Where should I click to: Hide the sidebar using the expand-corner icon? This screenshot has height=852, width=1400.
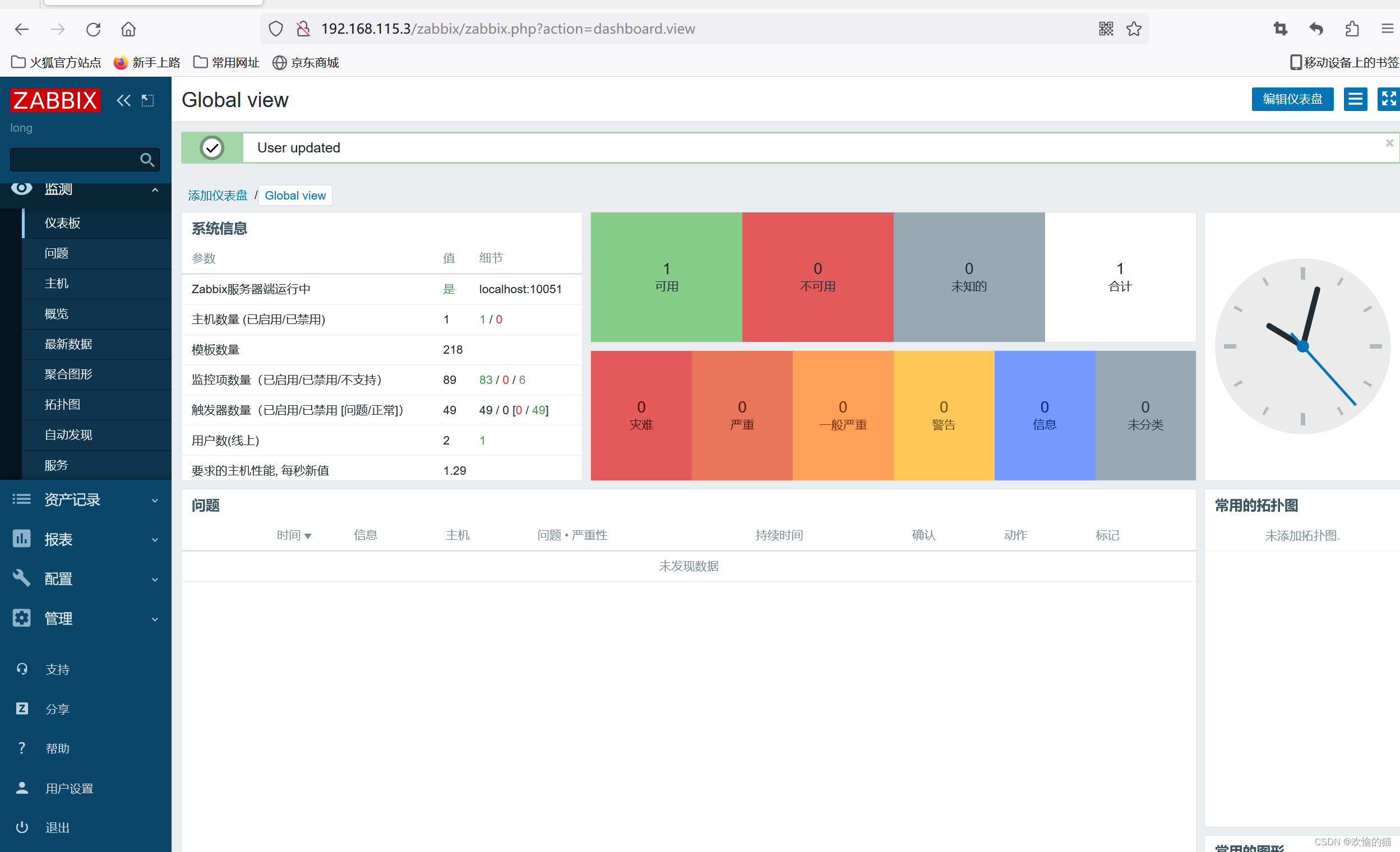[x=147, y=100]
